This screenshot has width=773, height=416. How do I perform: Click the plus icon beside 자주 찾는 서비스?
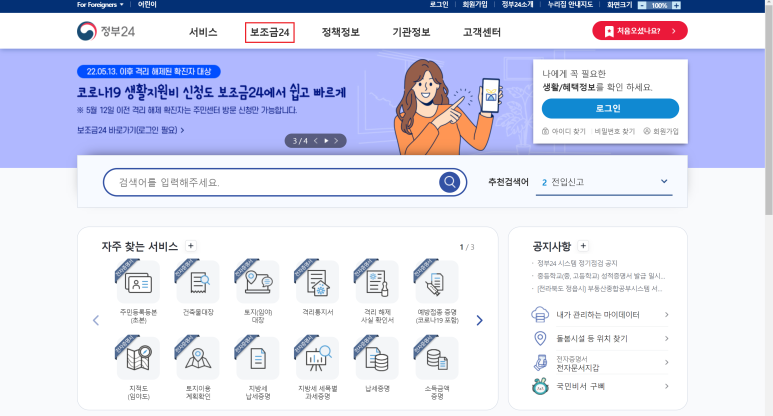[191, 245]
